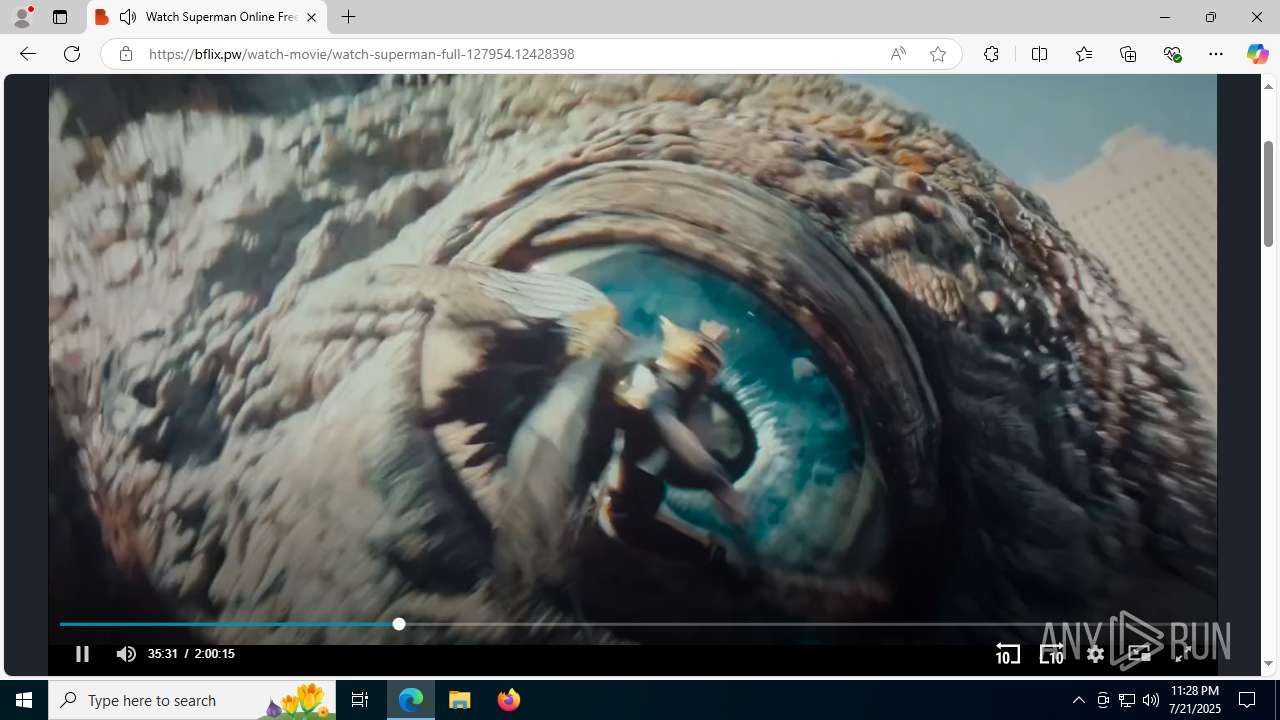Select the Watch Superman Online tab
1280x720 pixels.
pos(207,17)
